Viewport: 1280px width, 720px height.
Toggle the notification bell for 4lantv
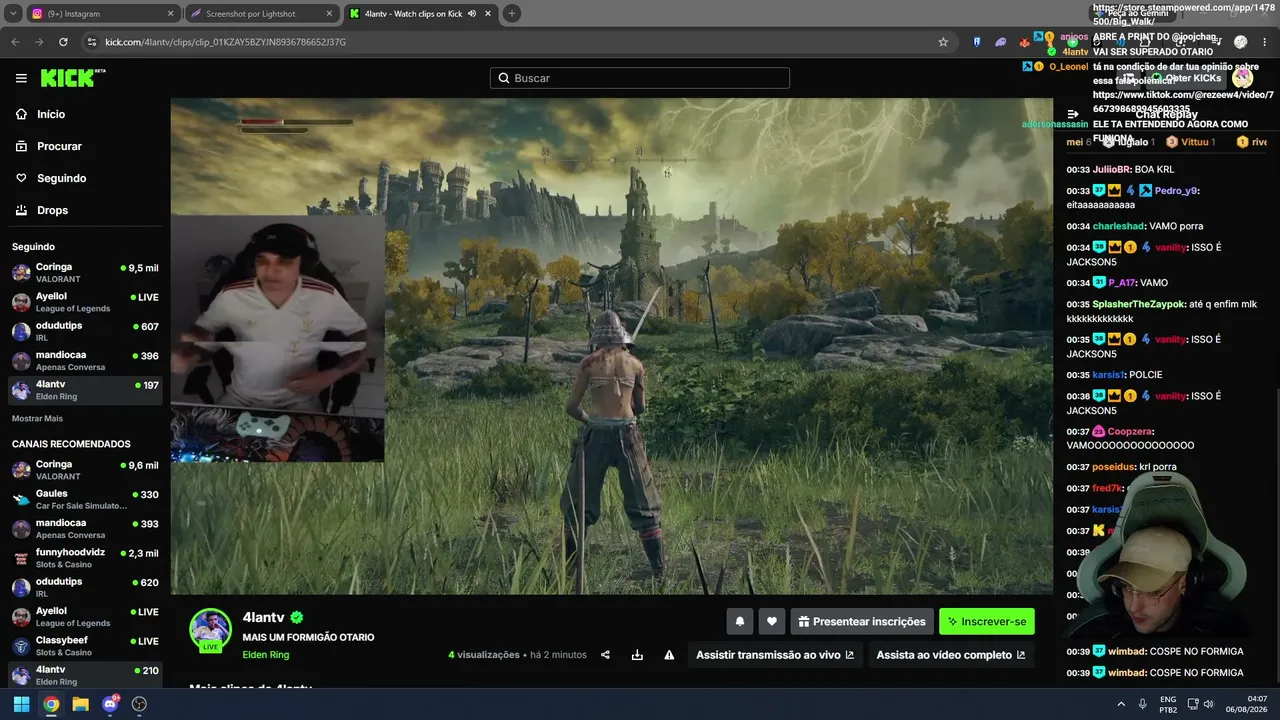(740, 621)
